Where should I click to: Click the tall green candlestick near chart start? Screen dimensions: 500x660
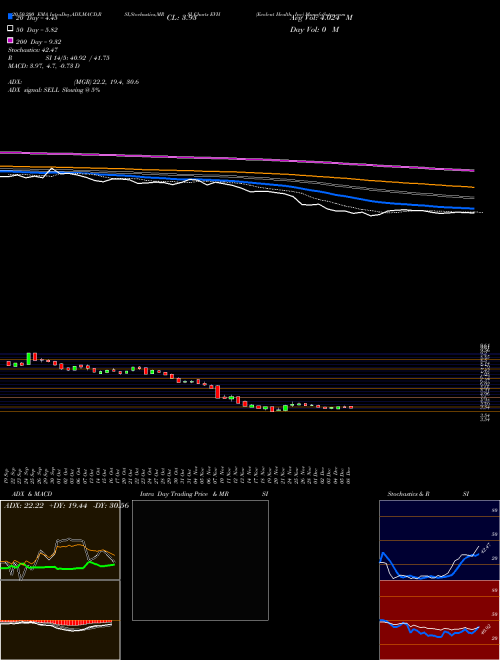pos(29,359)
